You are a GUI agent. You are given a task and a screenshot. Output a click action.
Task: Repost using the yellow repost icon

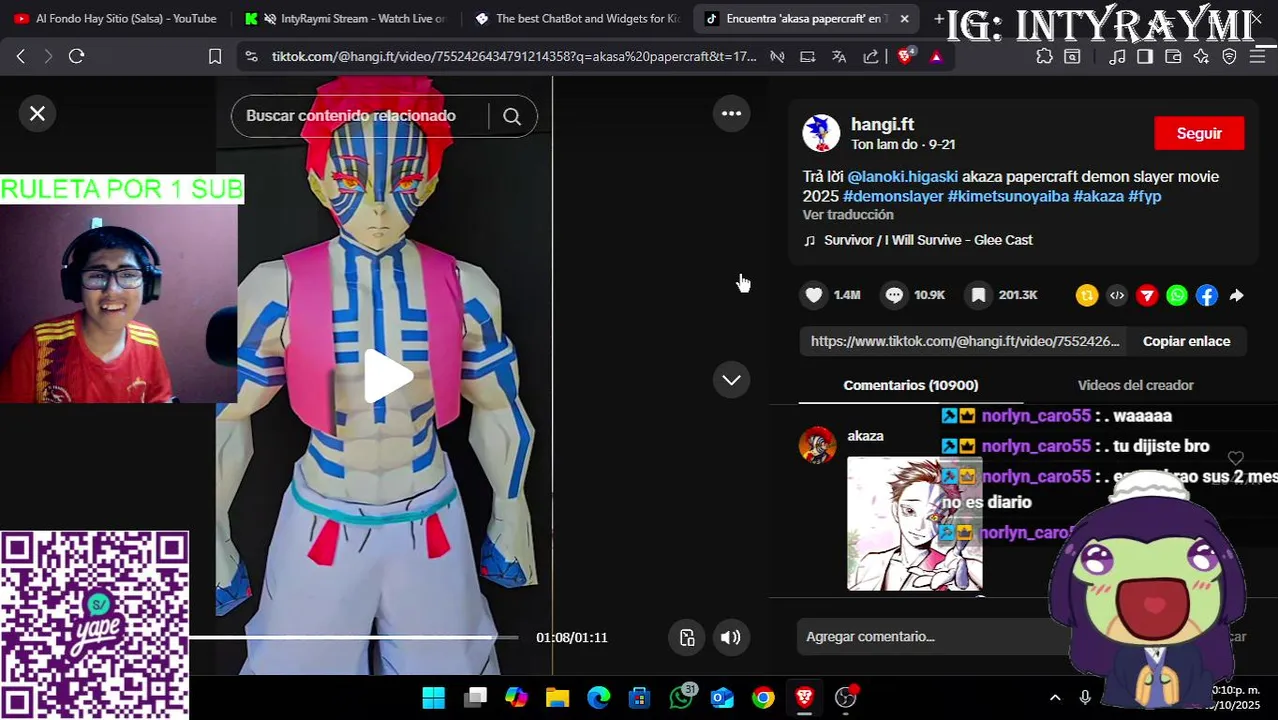coord(1087,295)
